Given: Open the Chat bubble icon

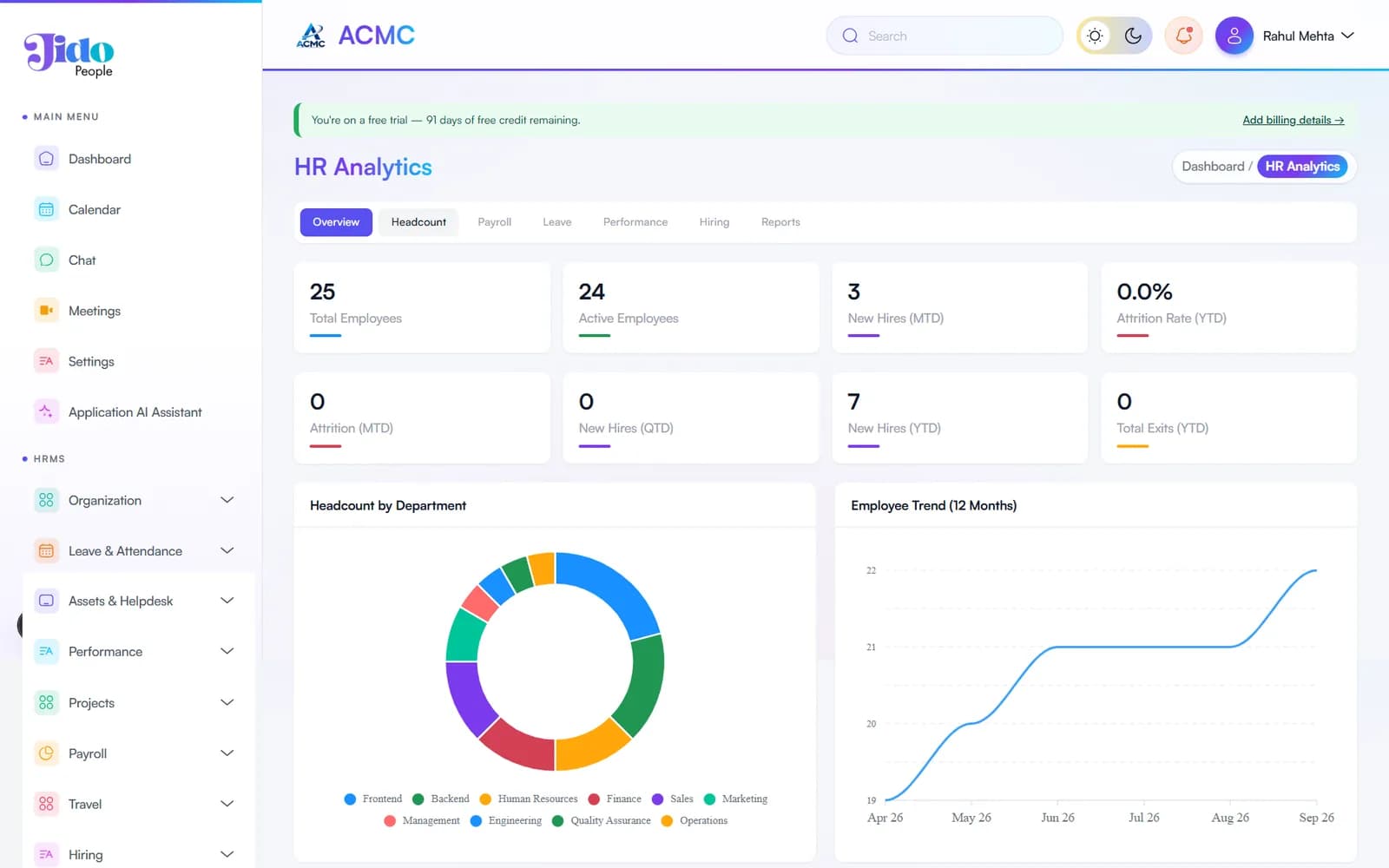Looking at the screenshot, I should (46, 260).
